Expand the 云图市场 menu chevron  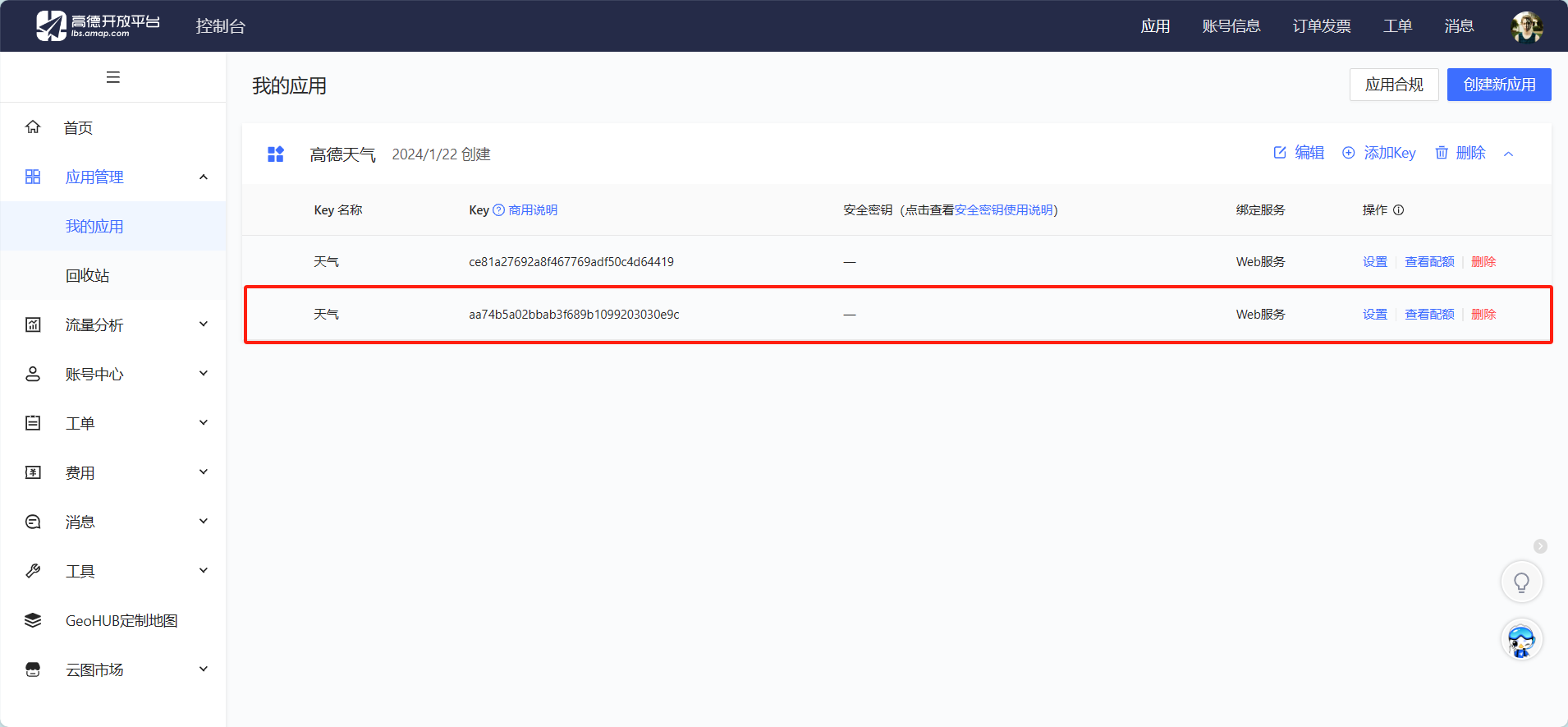pos(204,669)
